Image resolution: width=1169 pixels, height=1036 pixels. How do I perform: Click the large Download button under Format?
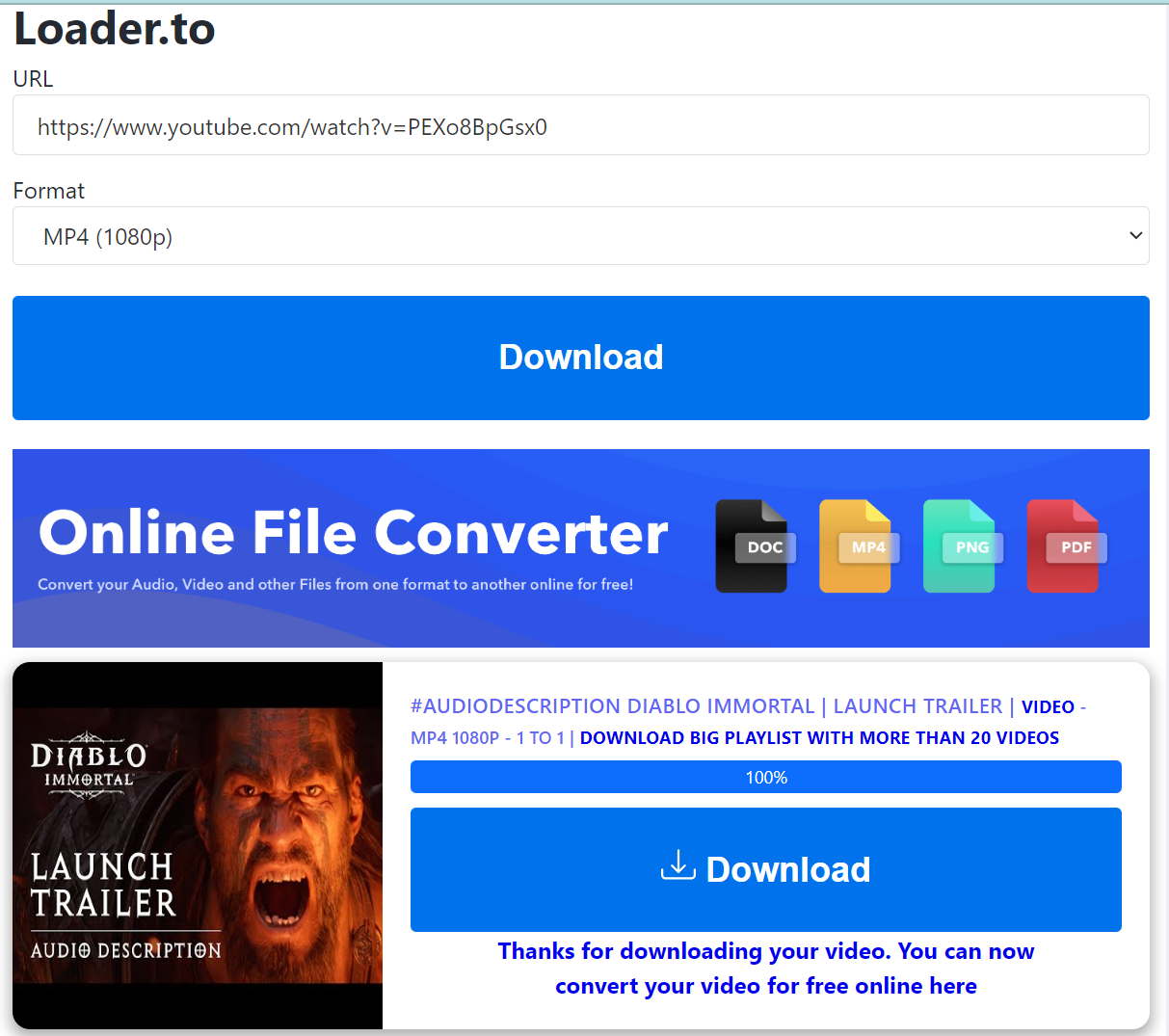tap(581, 358)
